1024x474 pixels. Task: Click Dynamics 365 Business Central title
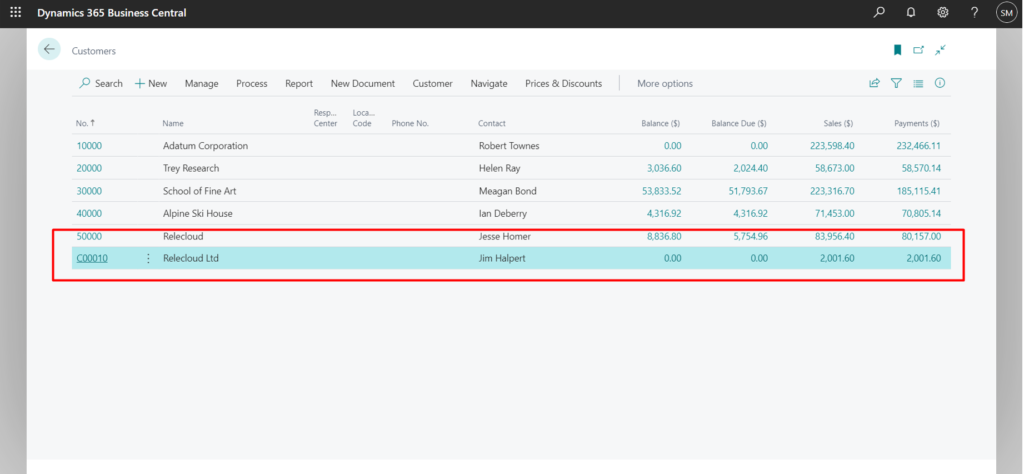(x=112, y=13)
